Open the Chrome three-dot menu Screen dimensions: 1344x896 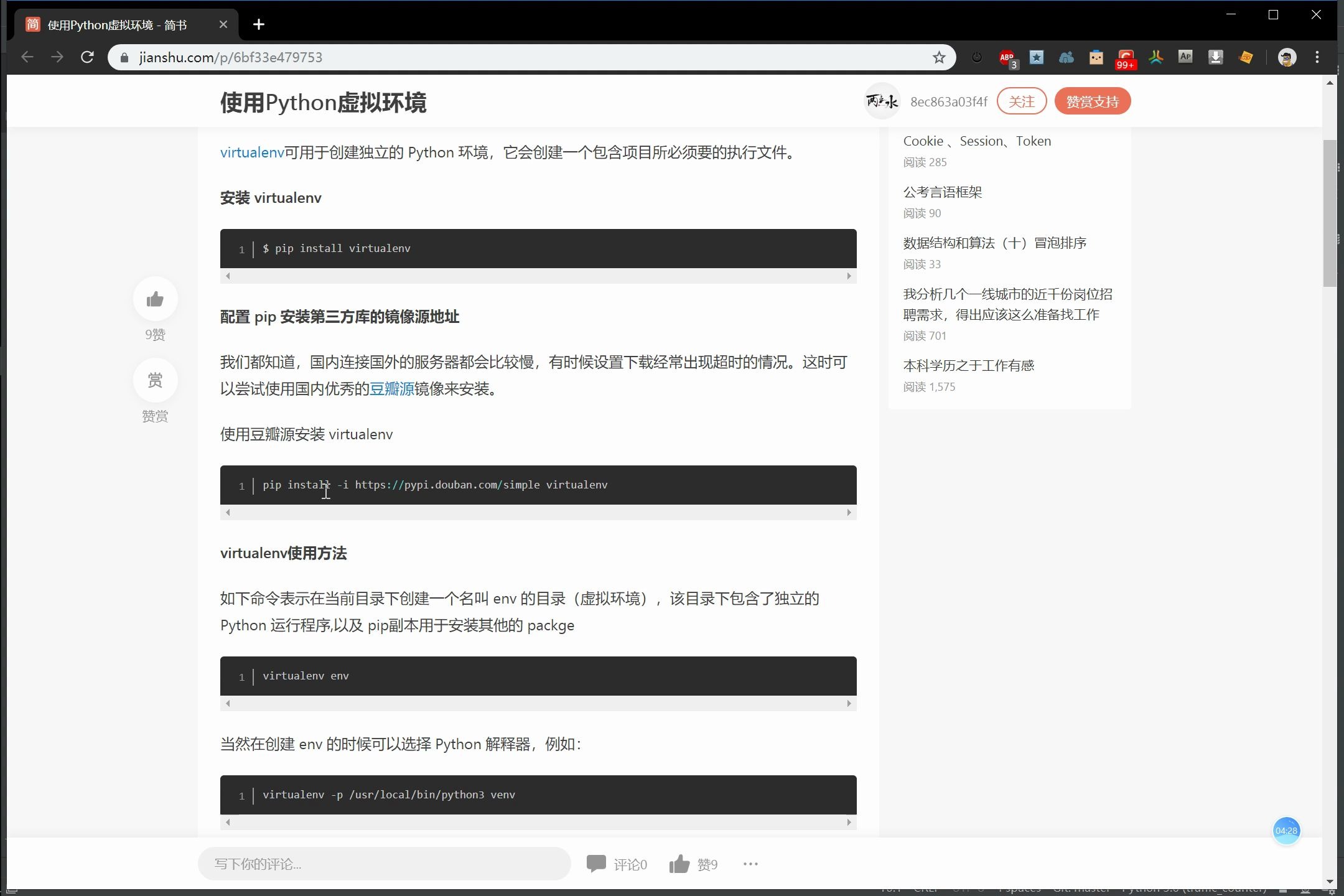[1317, 57]
